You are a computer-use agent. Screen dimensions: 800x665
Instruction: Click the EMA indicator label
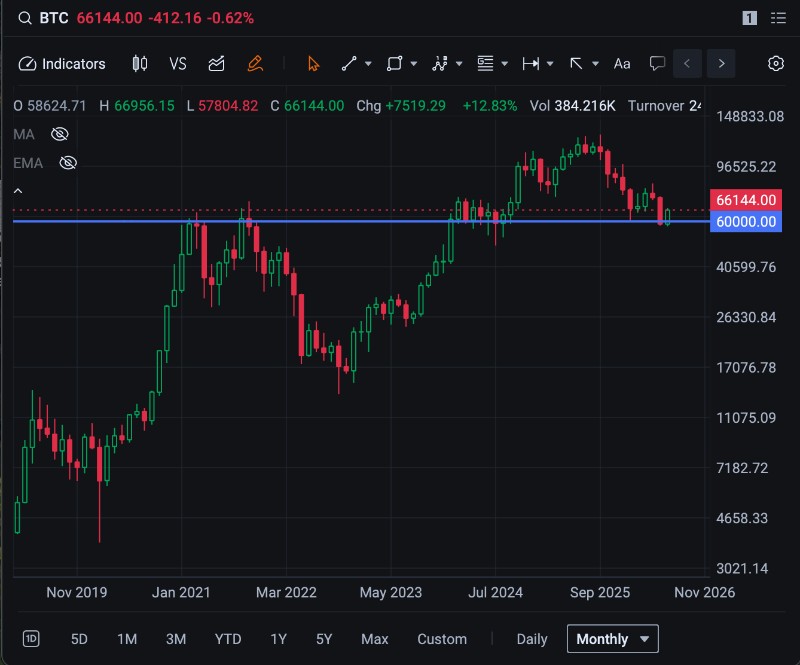coord(28,163)
